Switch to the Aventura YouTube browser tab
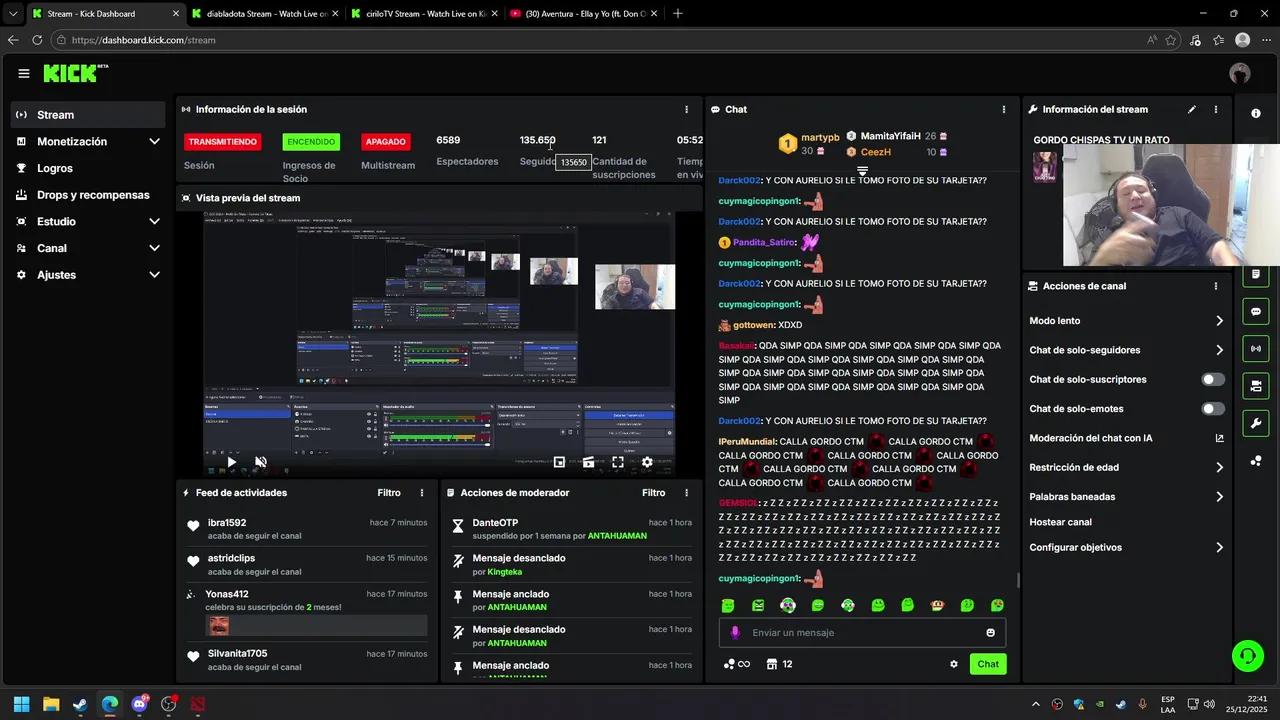Image resolution: width=1280 pixels, height=720 pixels. pos(585,14)
